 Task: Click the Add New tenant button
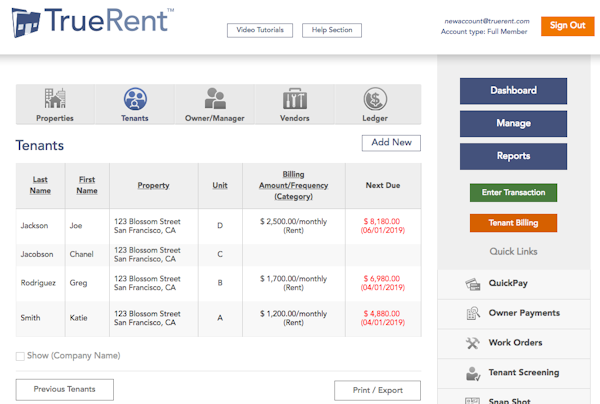pos(391,143)
